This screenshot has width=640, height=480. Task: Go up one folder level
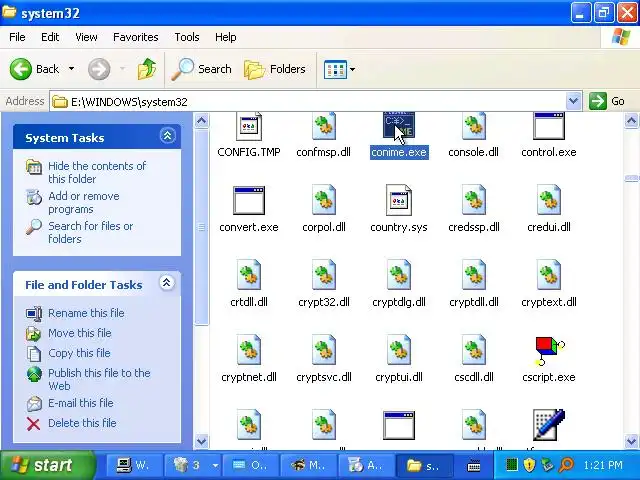coord(147,69)
